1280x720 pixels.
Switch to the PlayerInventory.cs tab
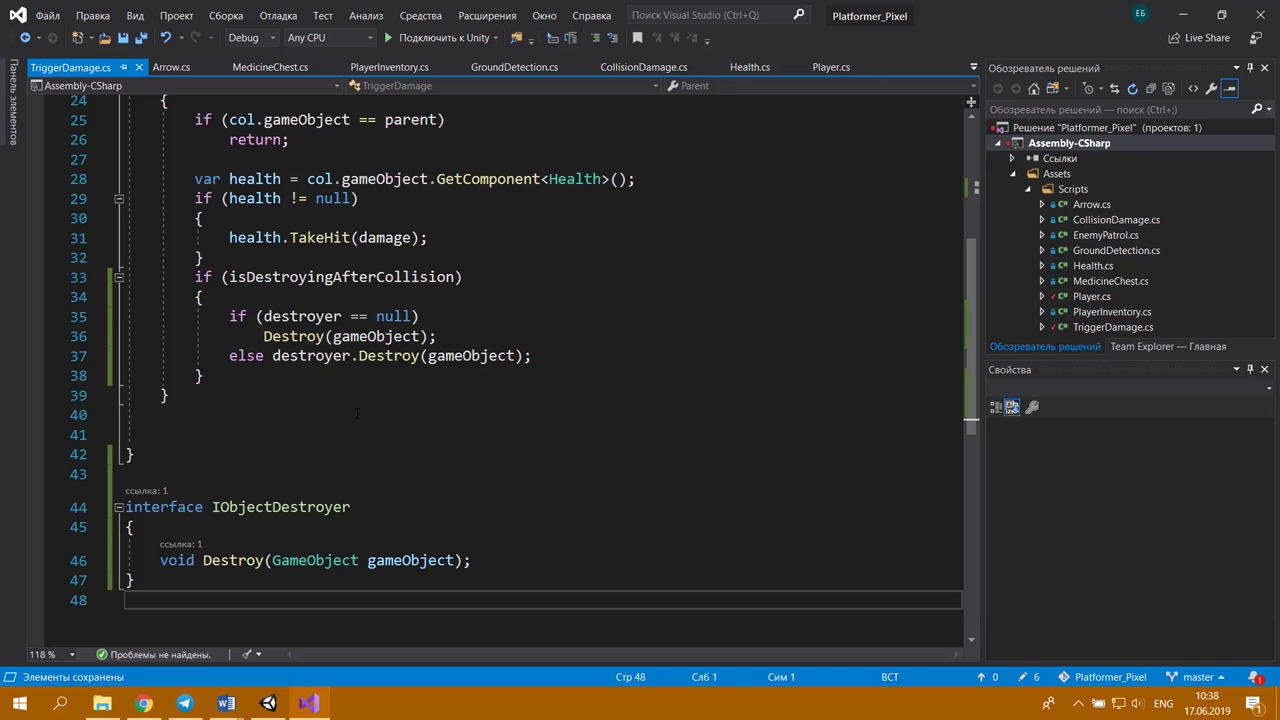click(389, 67)
